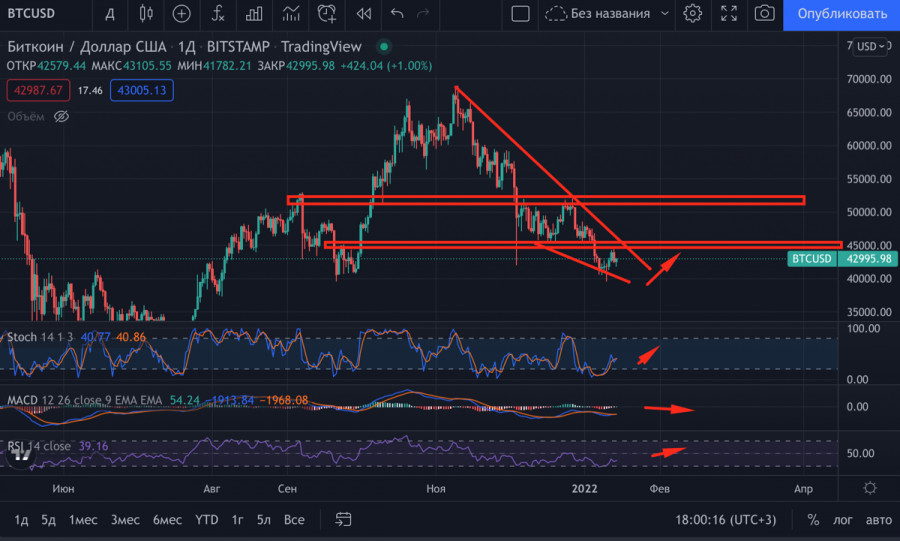900x541 pixels.
Task: Click the Опубликовать button
Action: point(841,14)
